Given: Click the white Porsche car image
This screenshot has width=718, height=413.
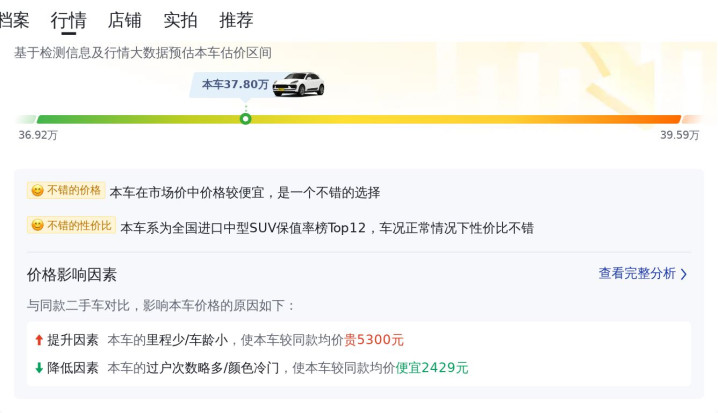Looking at the screenshot, I should pyautogui.click(x=299, y=84).
